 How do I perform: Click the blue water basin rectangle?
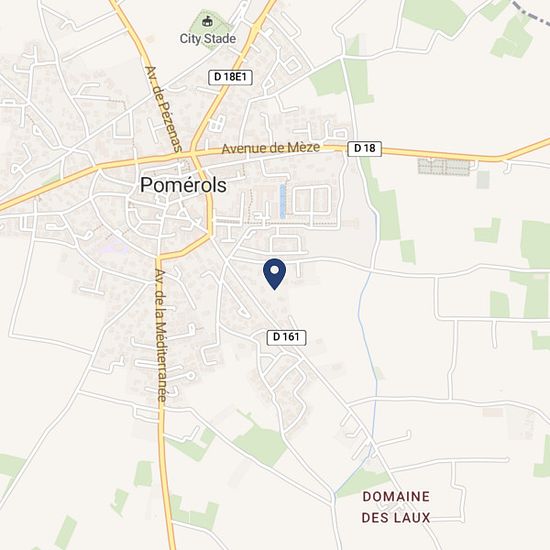coord(282,201)
